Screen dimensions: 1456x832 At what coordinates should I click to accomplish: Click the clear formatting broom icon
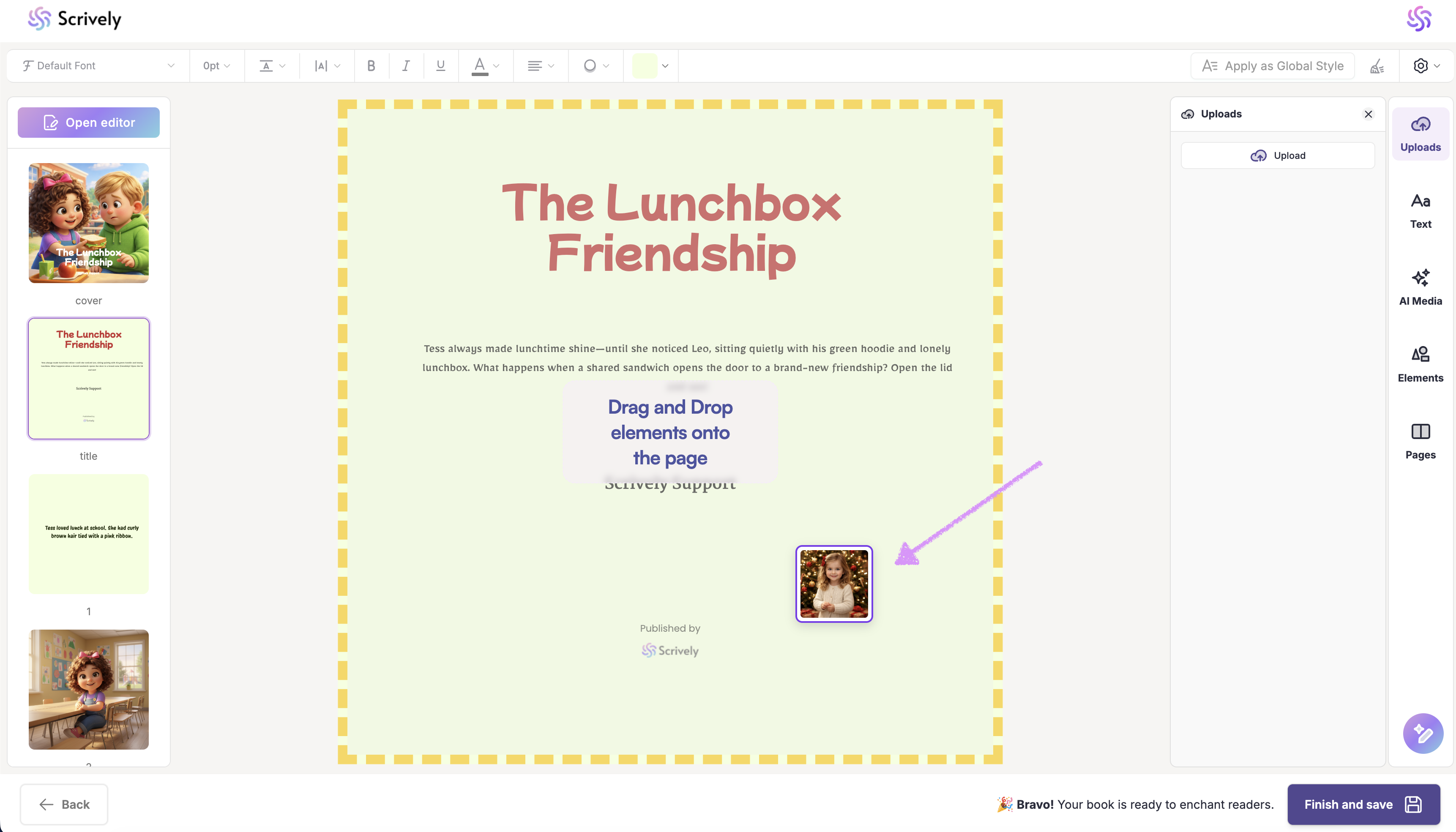pos(1377,66)
